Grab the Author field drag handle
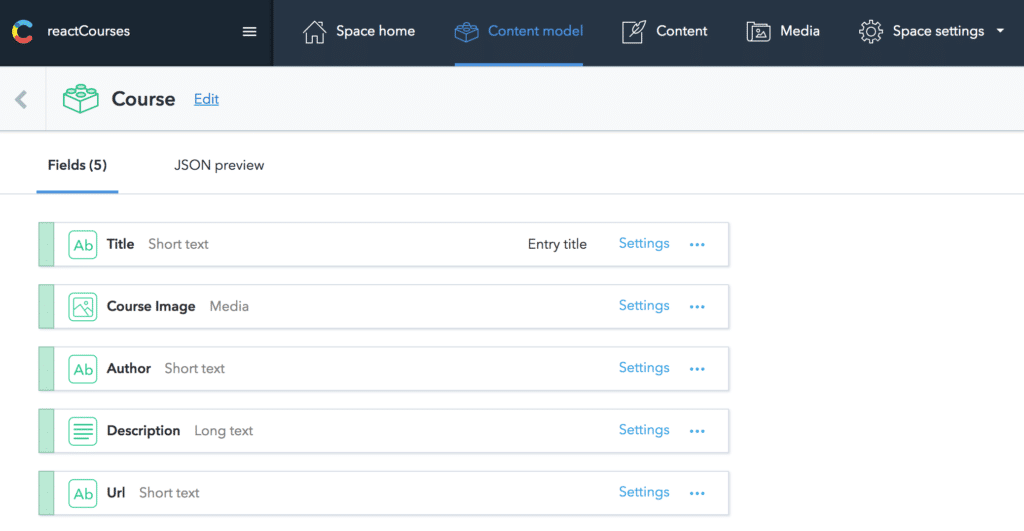The height and width of the screenshot is (531, 1024). click(46, 368)
